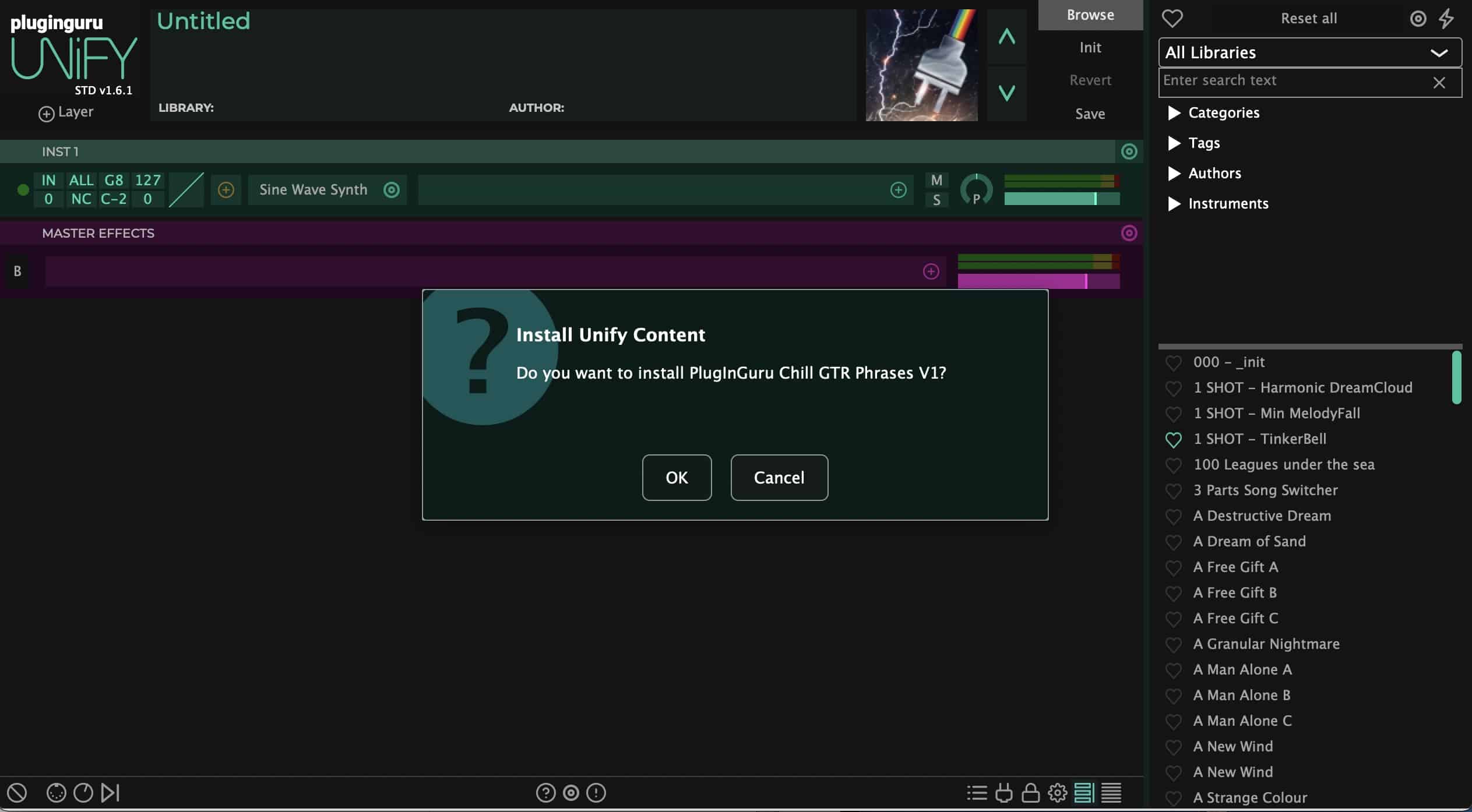
Task: Select previous patch with up arrow
Action: [1006, 37]
